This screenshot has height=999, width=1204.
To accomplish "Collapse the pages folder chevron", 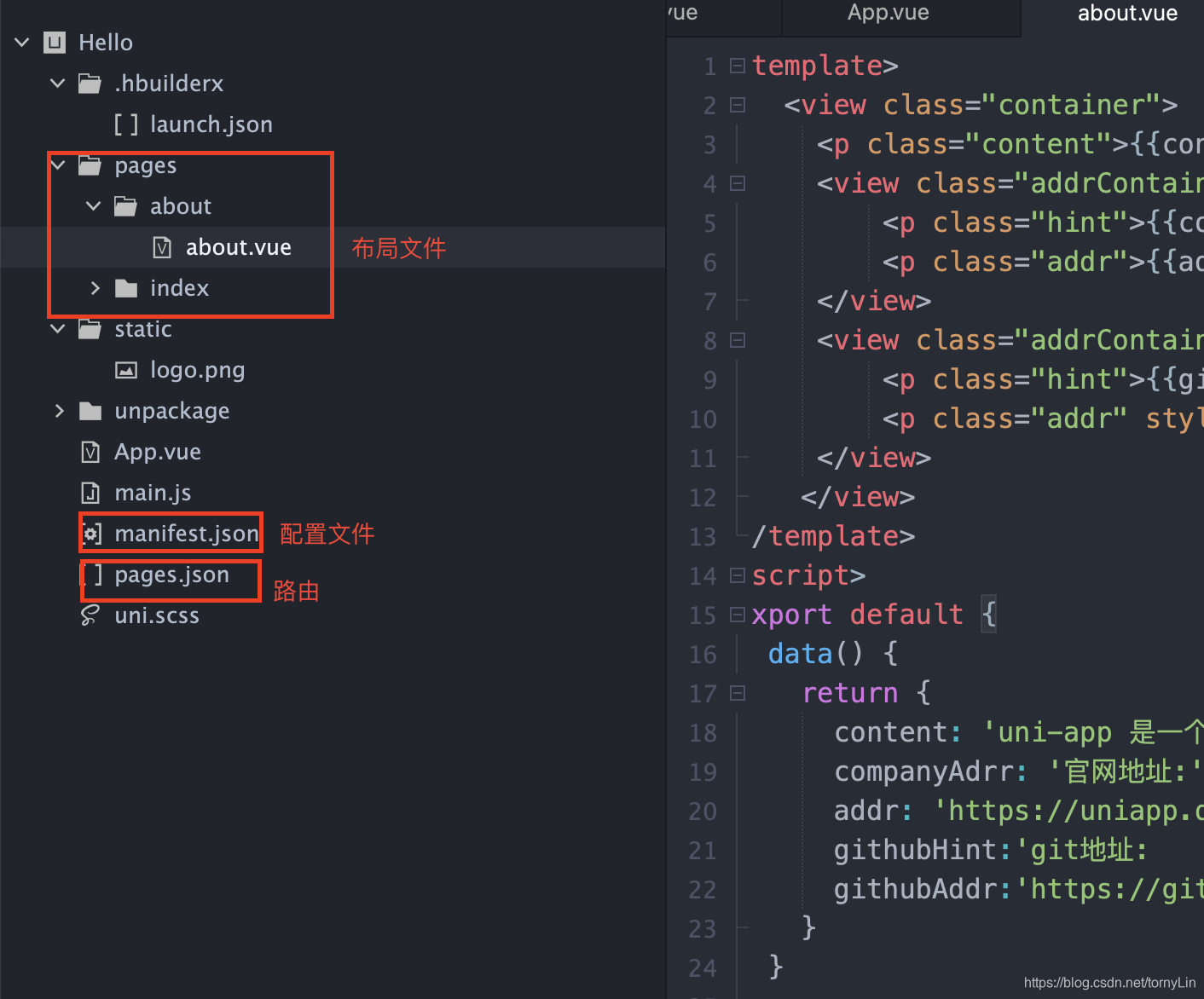I will click(x=58, y=165).
